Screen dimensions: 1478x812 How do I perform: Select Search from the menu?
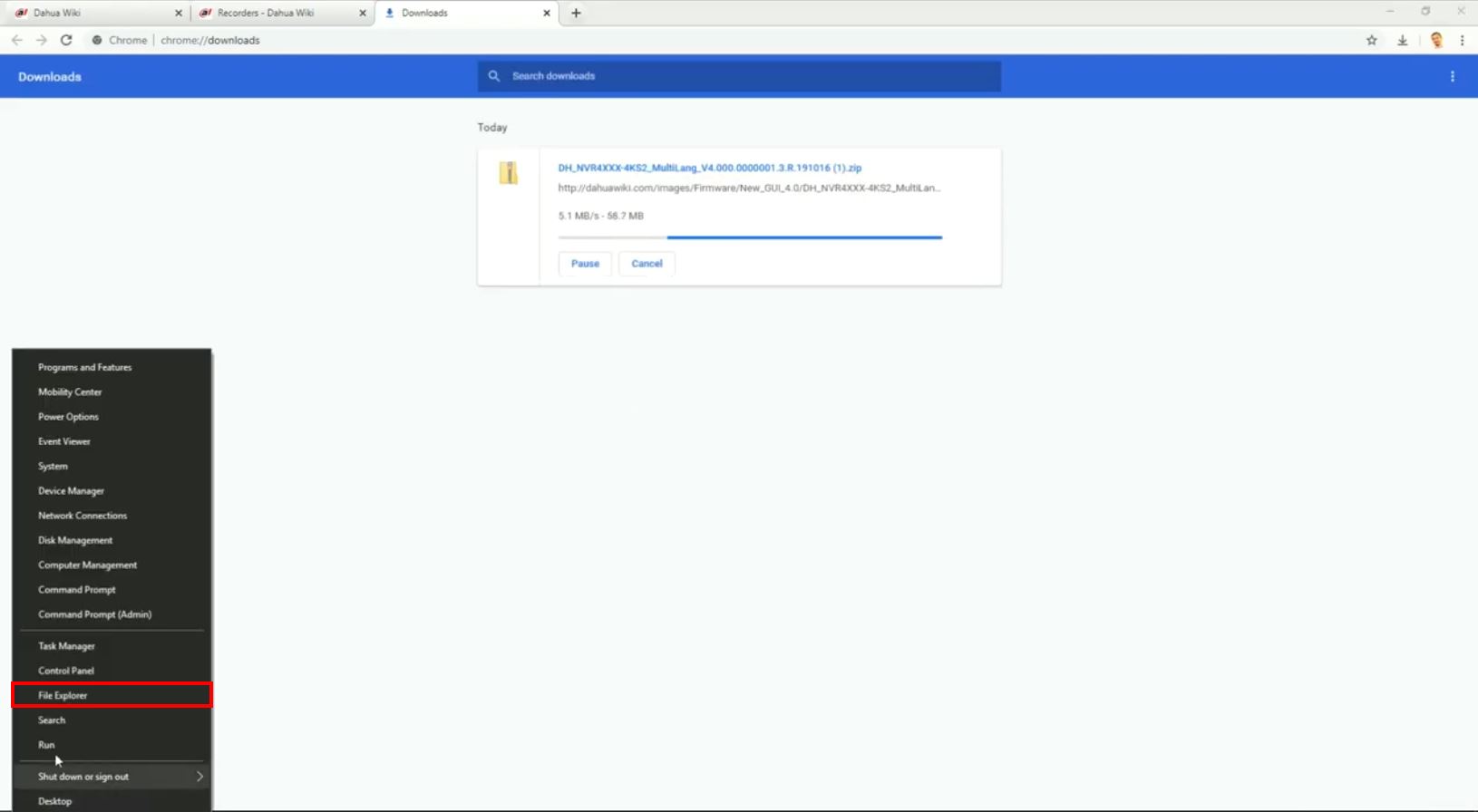112,720
